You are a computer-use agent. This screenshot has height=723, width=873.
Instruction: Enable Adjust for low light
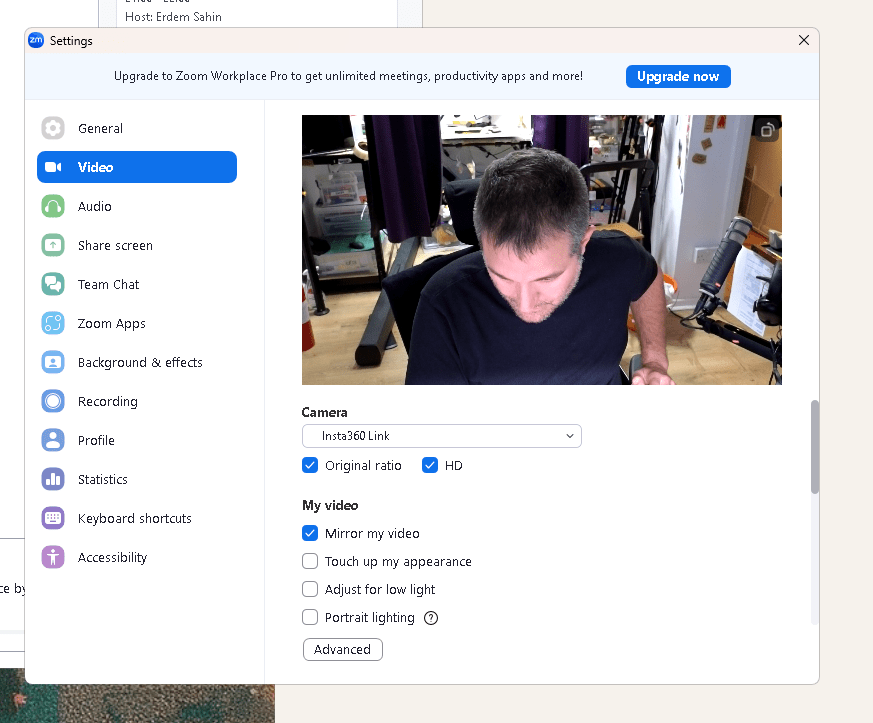pyautogui.click(x=310, y=589)
